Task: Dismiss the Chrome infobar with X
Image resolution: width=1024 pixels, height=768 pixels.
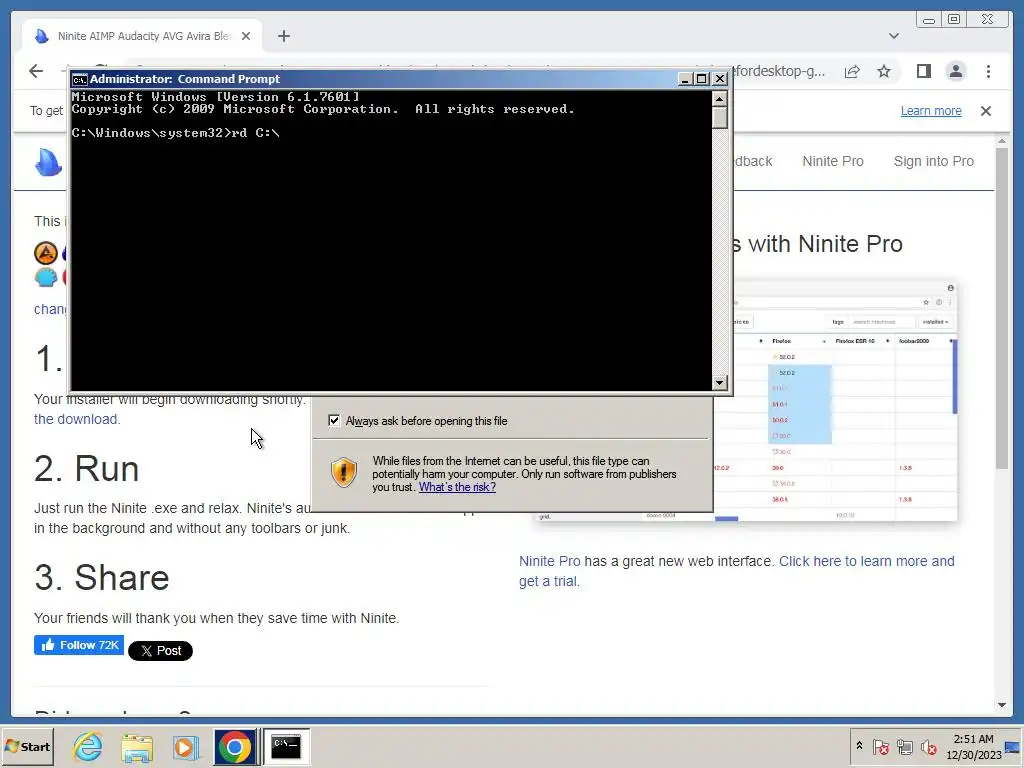Action: [985, 111]
